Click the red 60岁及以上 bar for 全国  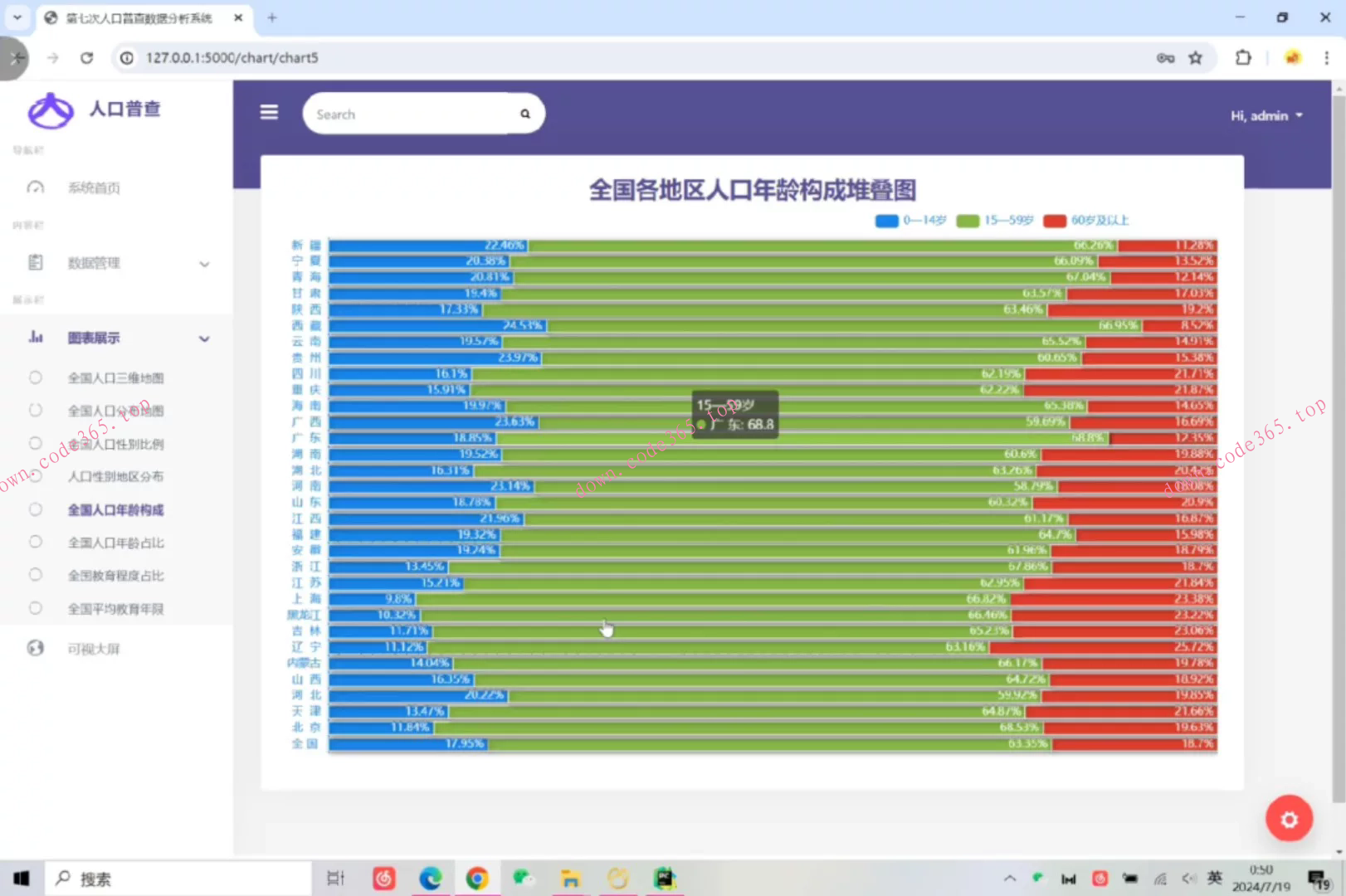click(x=1134, y=743)
